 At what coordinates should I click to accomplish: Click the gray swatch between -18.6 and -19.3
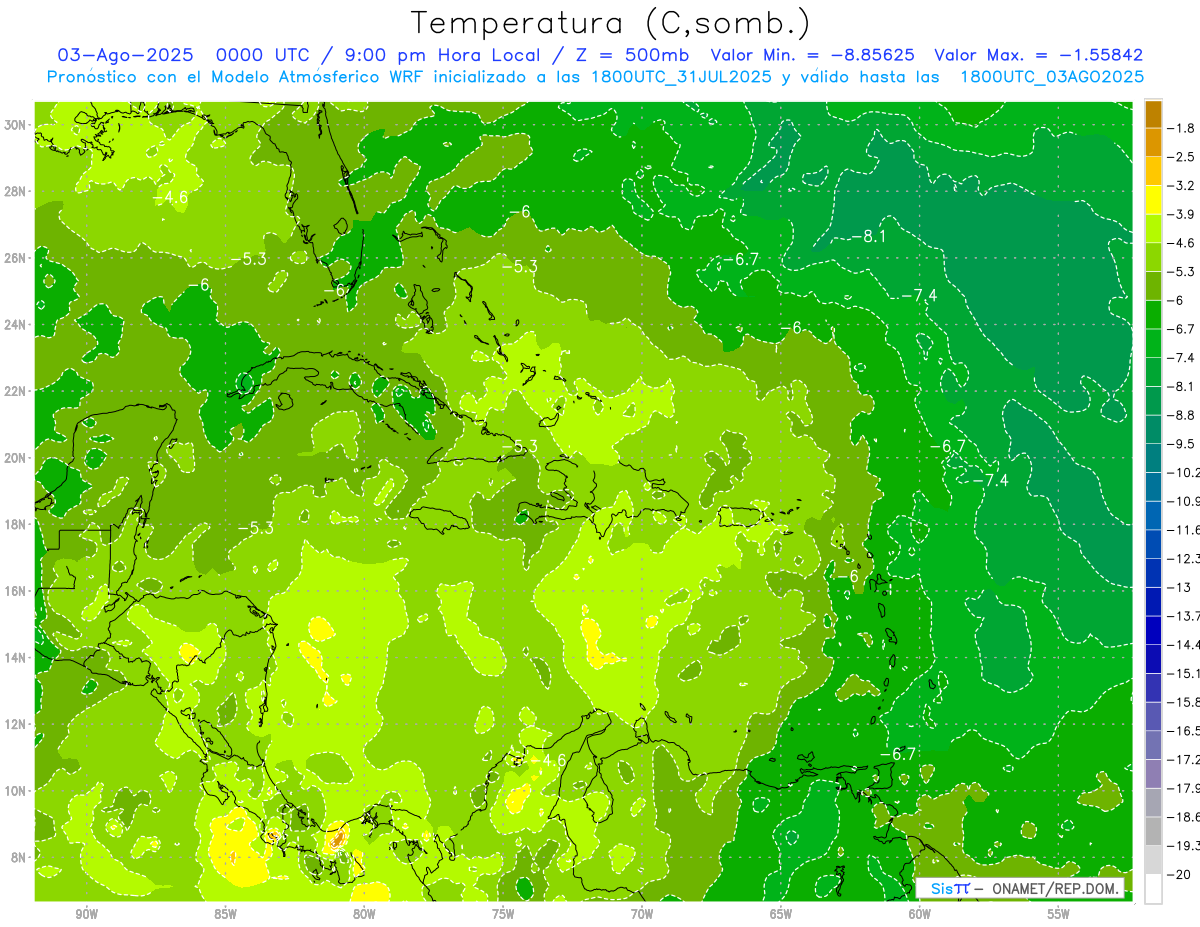click(x=1153, y=831)
